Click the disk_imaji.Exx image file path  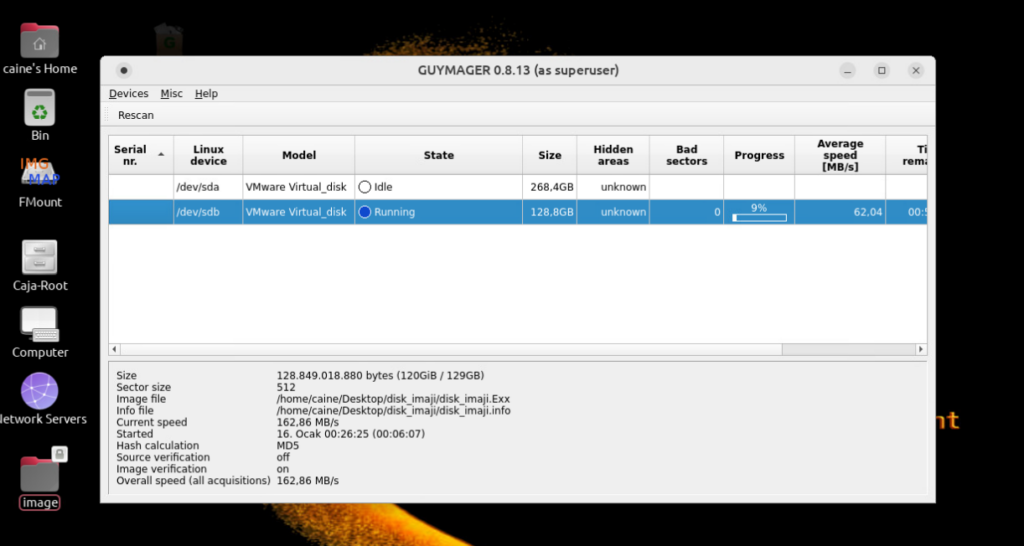(393, 399)
